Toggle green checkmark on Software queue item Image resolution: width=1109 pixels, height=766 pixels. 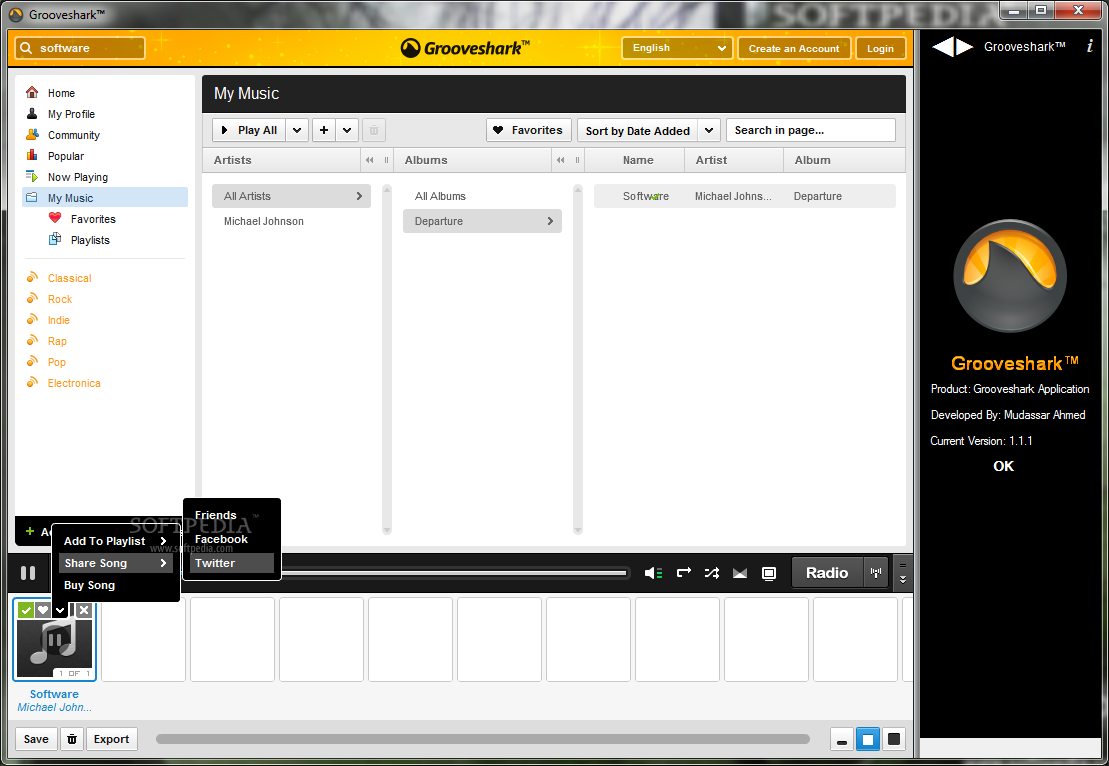coord(25,610)
